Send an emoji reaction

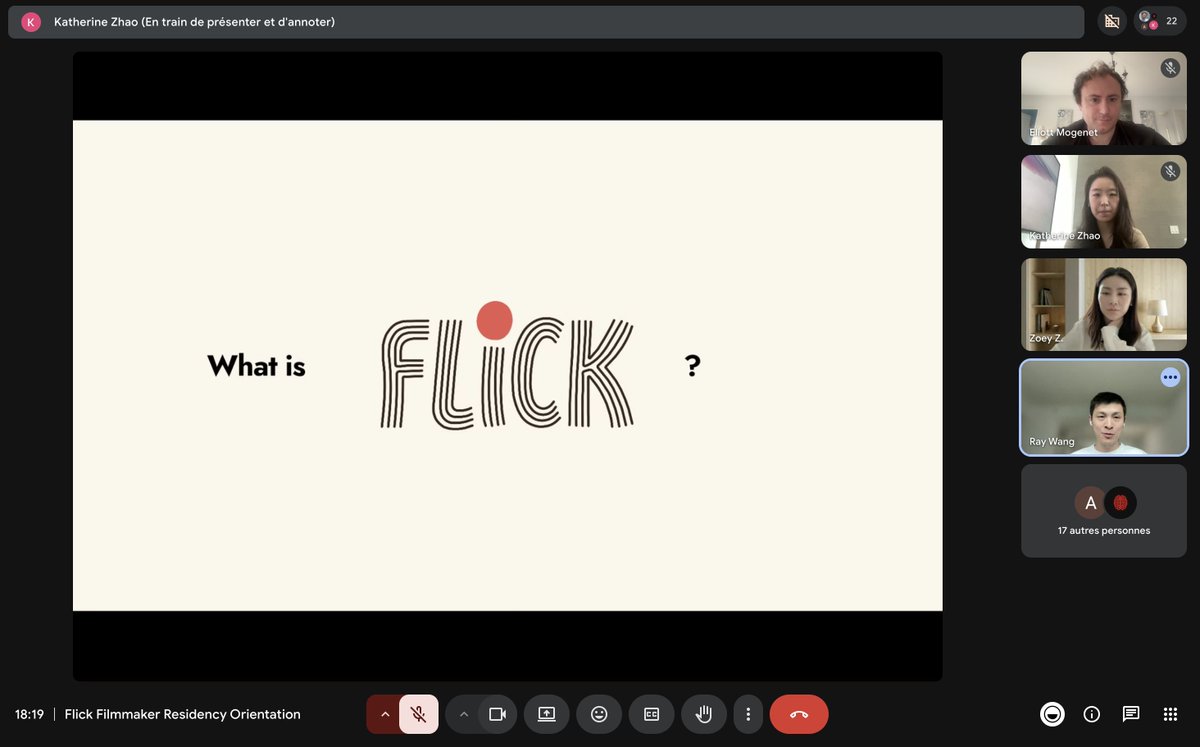[599, 714]
